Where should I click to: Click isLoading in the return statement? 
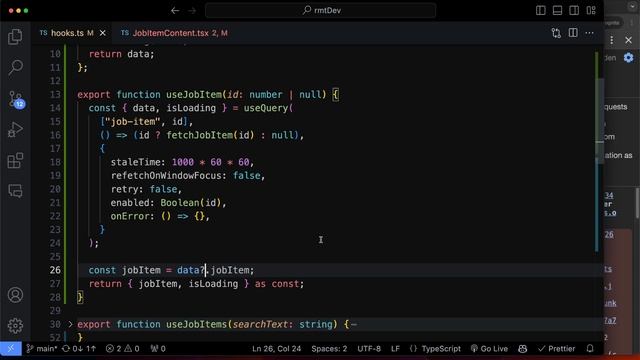pyautogui.click(x=213, y=284)
